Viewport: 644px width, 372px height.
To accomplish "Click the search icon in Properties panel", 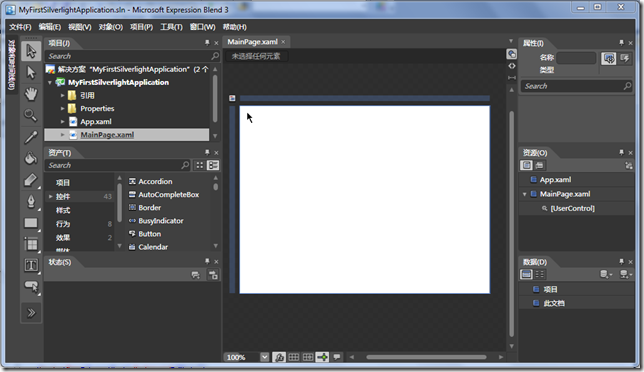I will 627,86.
